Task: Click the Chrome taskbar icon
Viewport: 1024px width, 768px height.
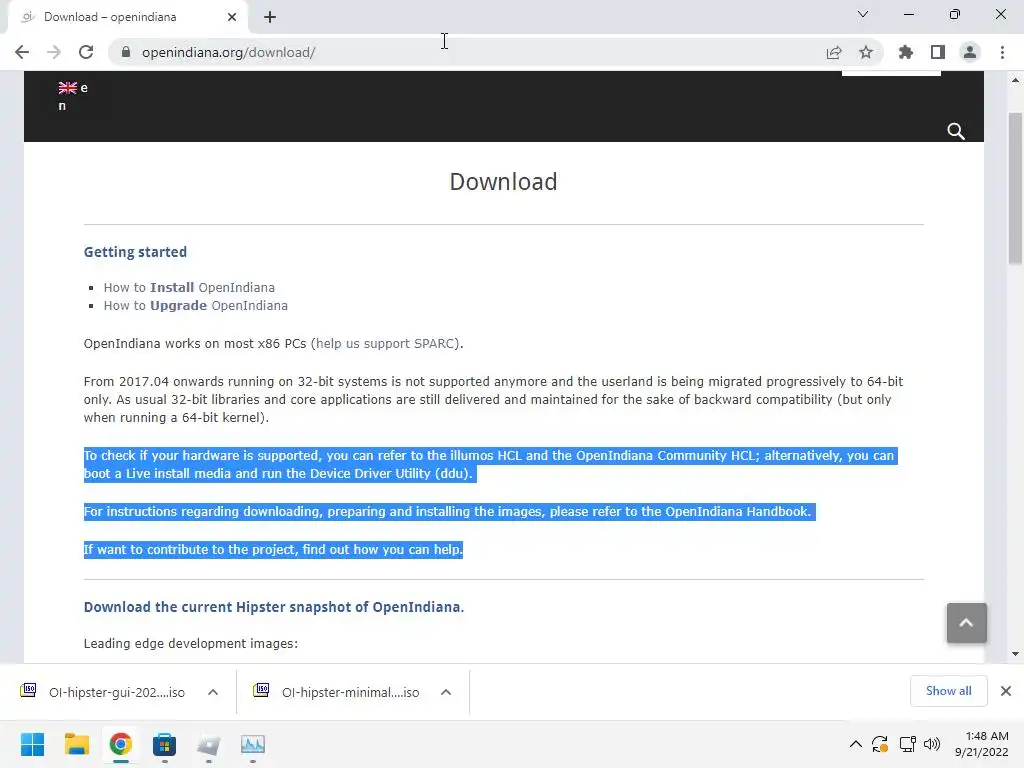Action: pos(121,744)
